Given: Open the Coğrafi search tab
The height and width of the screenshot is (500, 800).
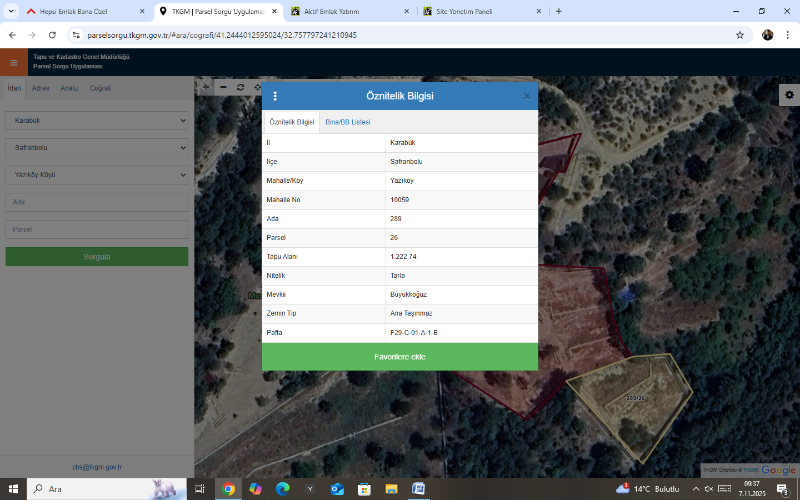Looking at the screenshot, I should 100,88.
